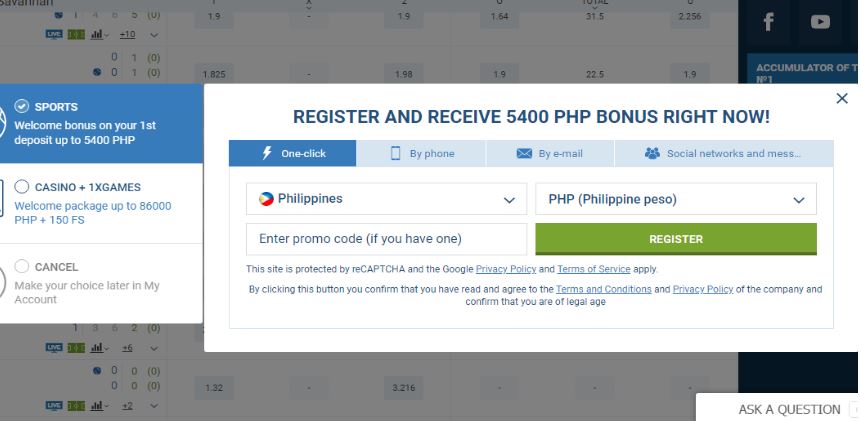Click the Philippines flag icon
Screen dimensions: 861x421
(x=266, y=199)
